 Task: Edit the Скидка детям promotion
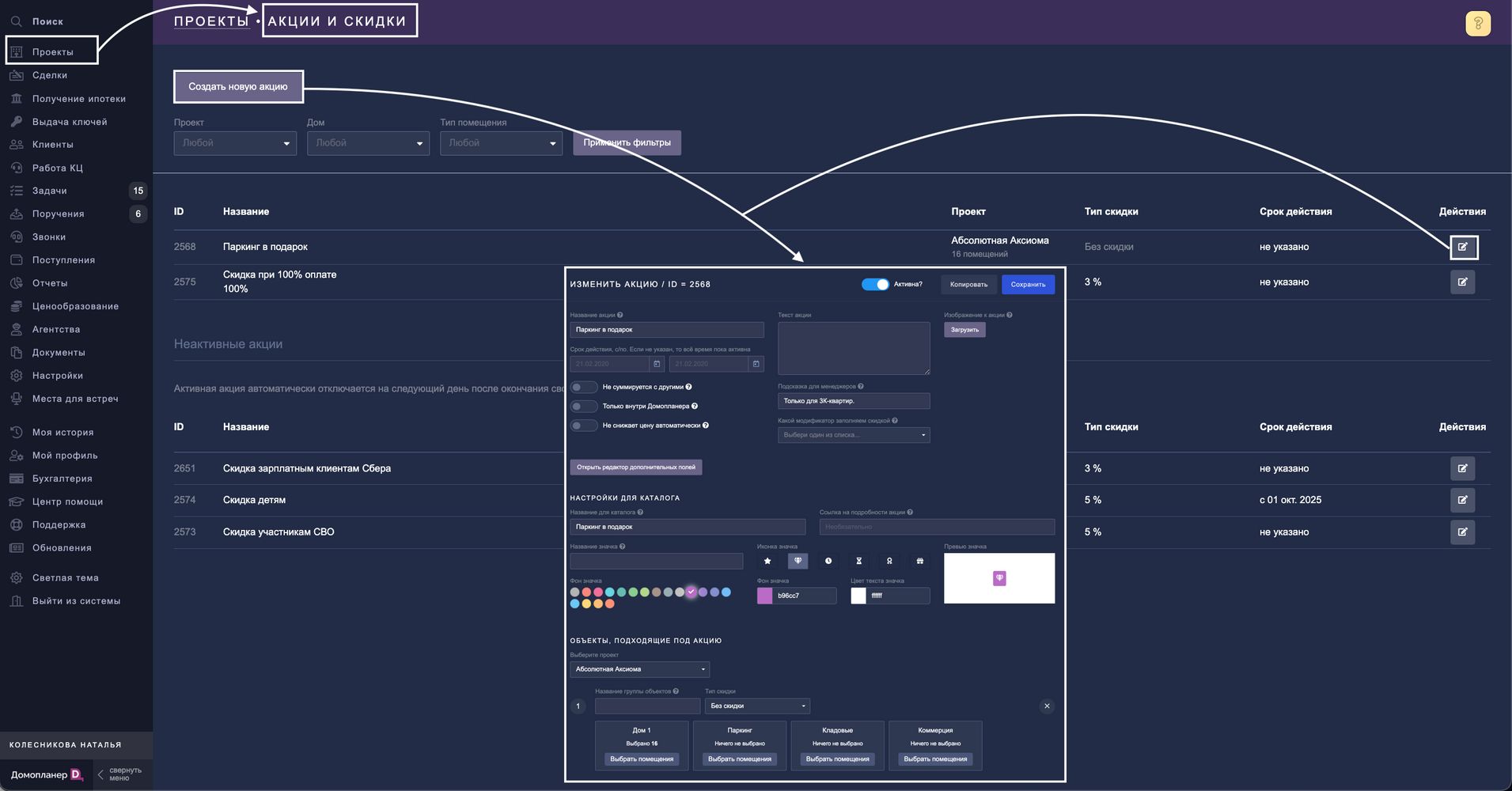[x=1462, y=500]
